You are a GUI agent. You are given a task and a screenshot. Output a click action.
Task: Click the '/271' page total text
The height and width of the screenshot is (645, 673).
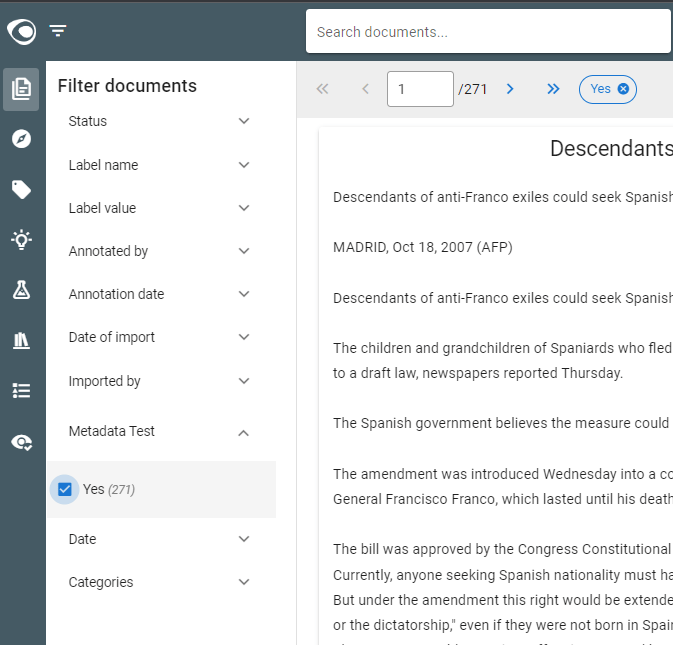click(x=473, y=89)
